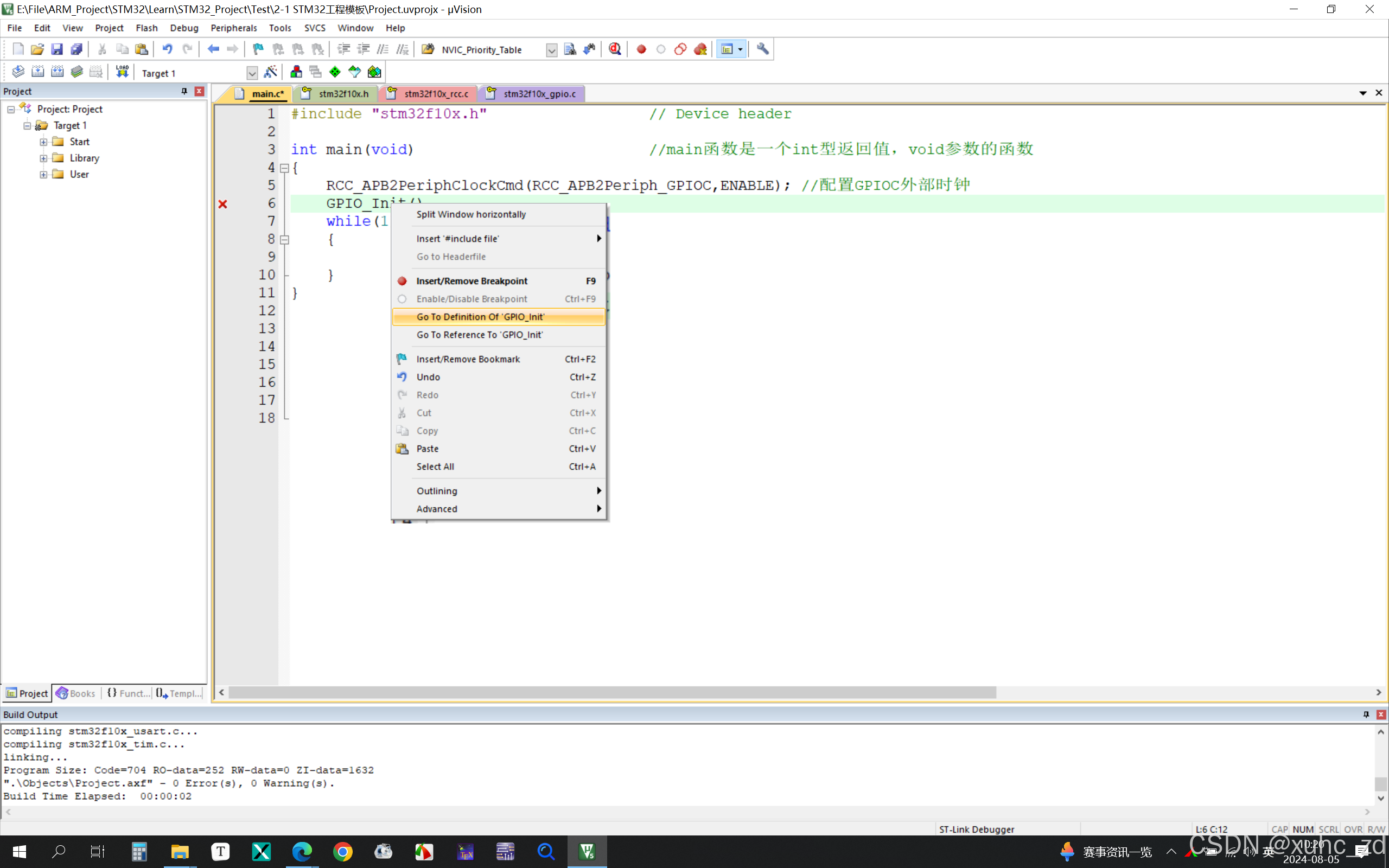Kill all breakpoints toolbar icon
Screen dimensions: 1389x868
(700, 49)
